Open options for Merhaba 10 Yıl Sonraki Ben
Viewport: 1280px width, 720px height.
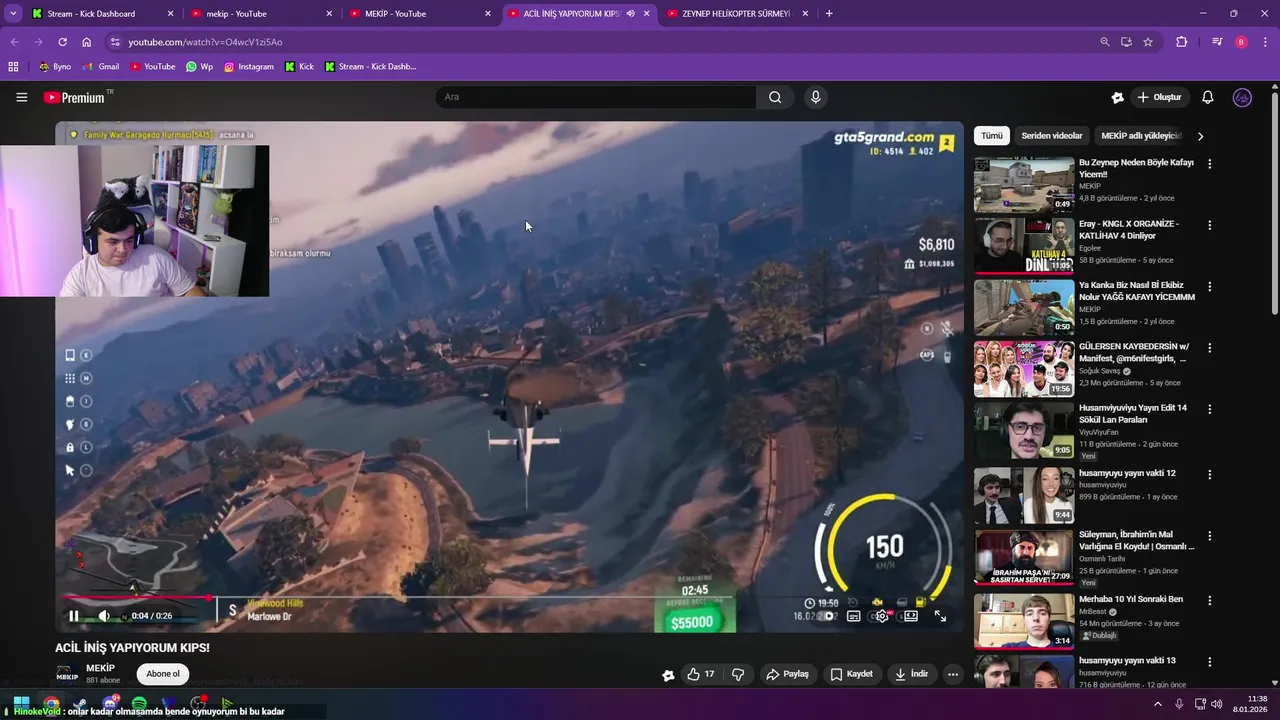(x=1210, y=601)
